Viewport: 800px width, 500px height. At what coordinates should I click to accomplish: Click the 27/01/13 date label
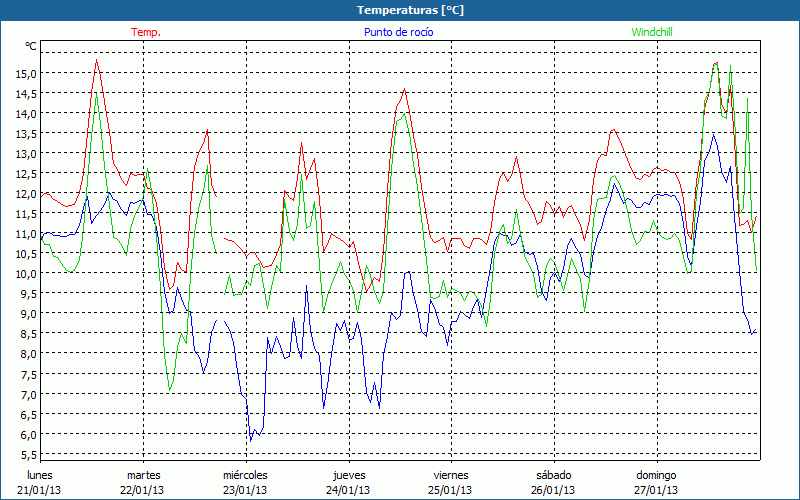[656, 490]
